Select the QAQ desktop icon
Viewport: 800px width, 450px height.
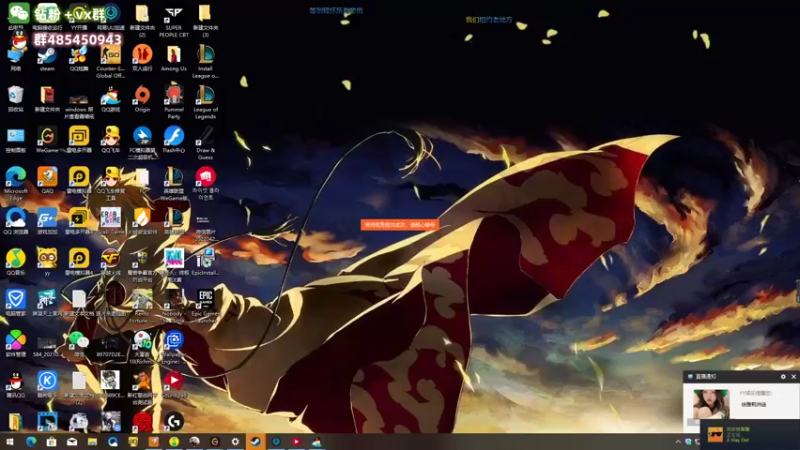coord(47,179)
